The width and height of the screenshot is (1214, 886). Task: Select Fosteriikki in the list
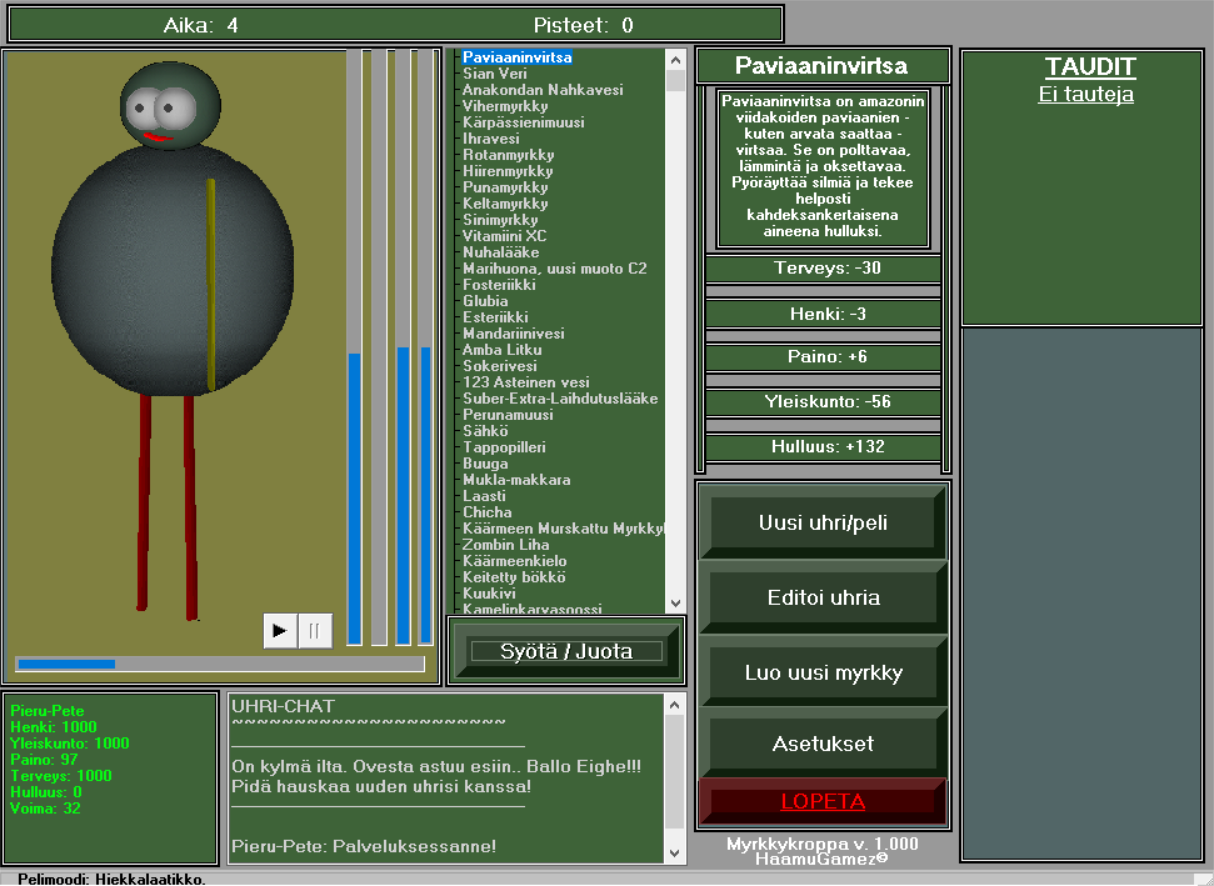point(498,284)
